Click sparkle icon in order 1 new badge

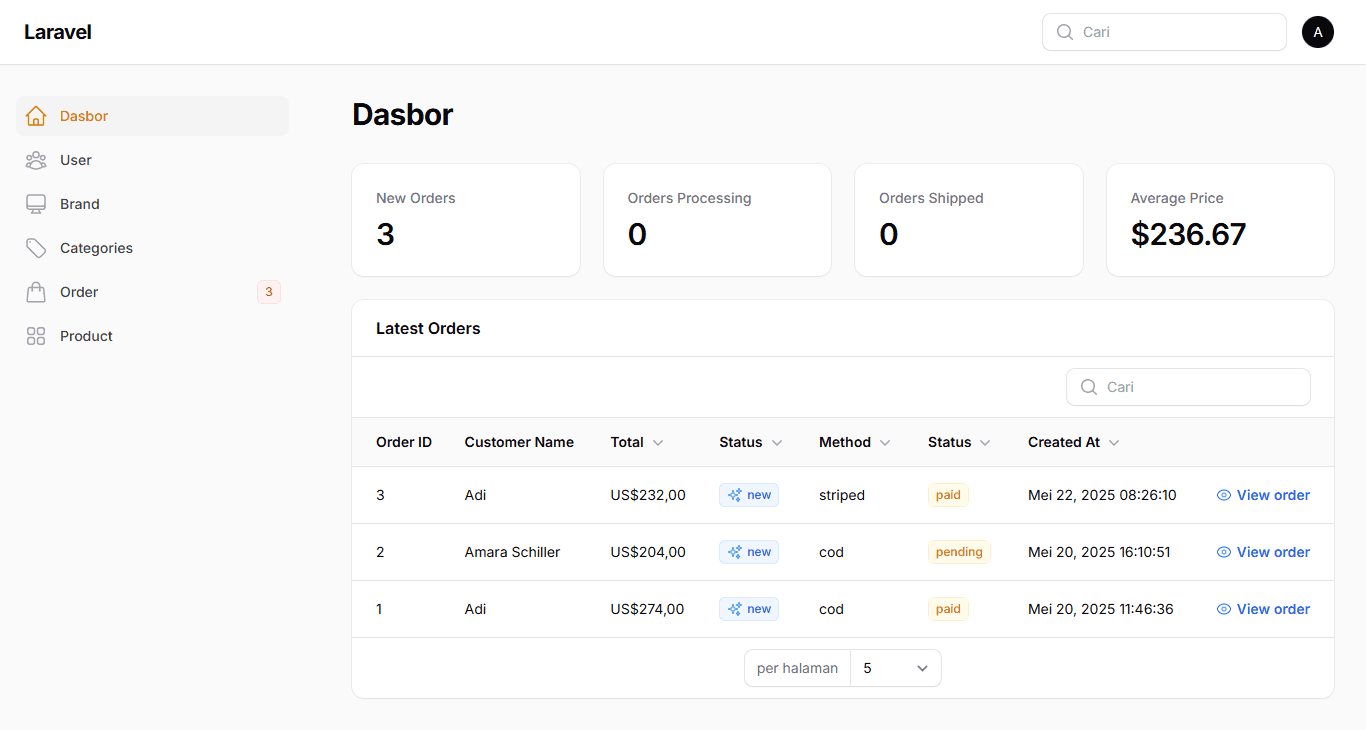tap(735, 609)
